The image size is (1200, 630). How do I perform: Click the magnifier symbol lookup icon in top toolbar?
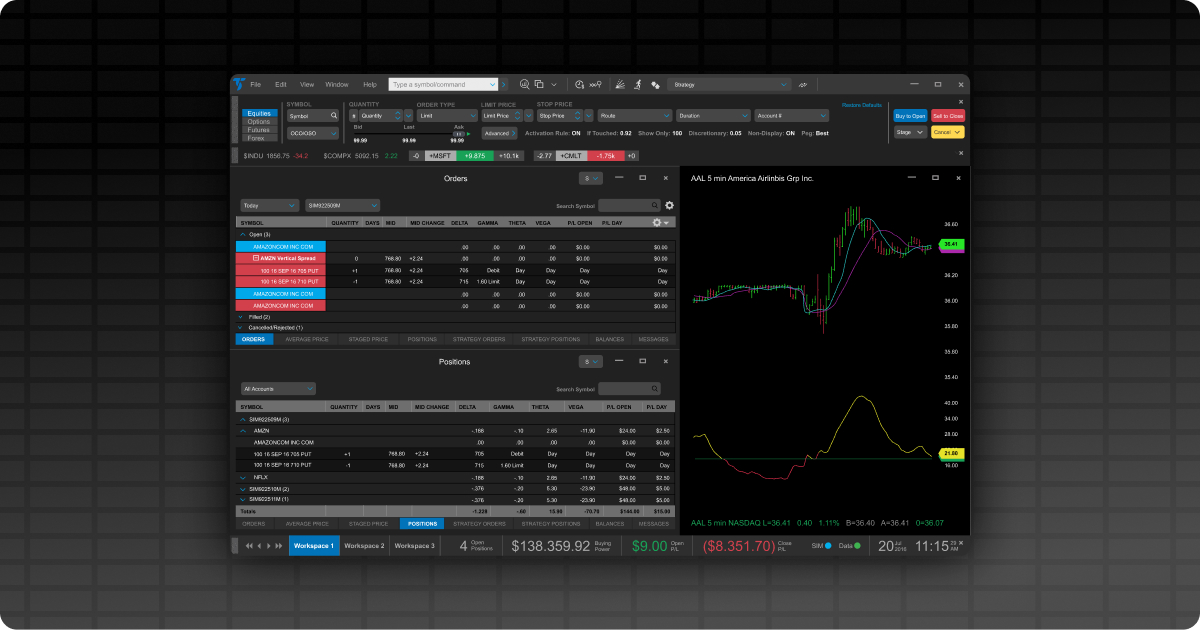pyautogui.click(x=524, y=85)
